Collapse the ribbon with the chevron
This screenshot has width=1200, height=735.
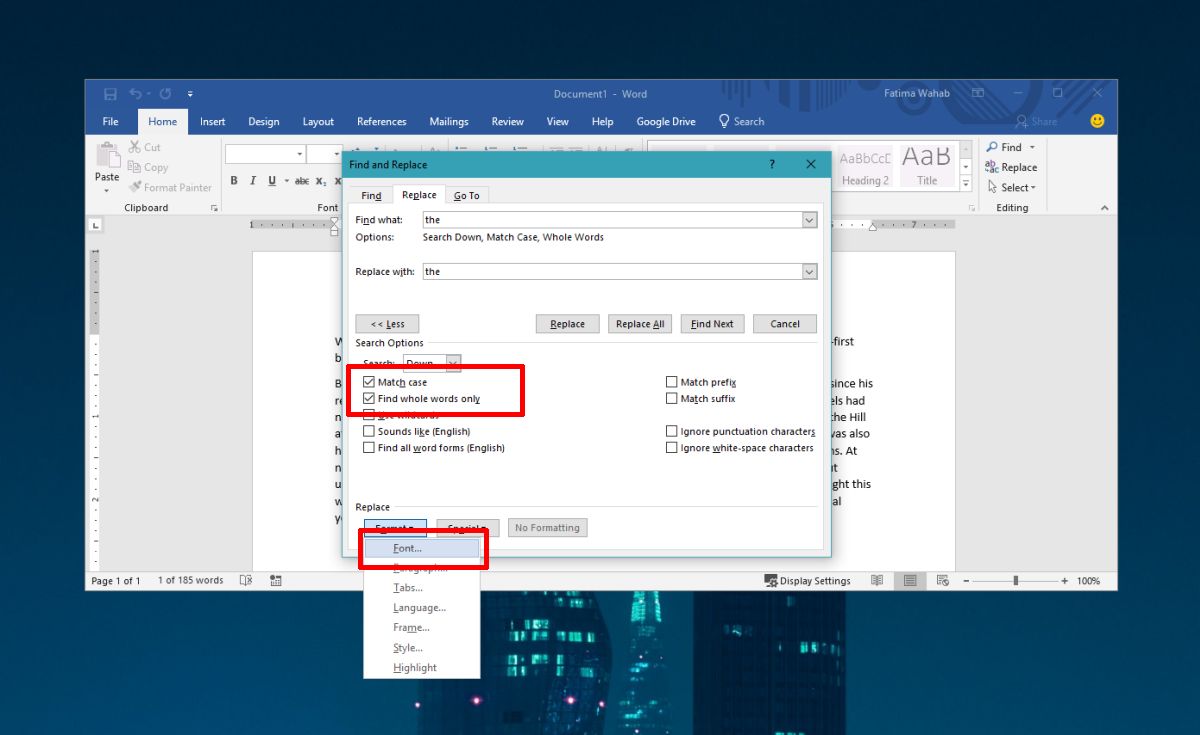click(1104, 208)
